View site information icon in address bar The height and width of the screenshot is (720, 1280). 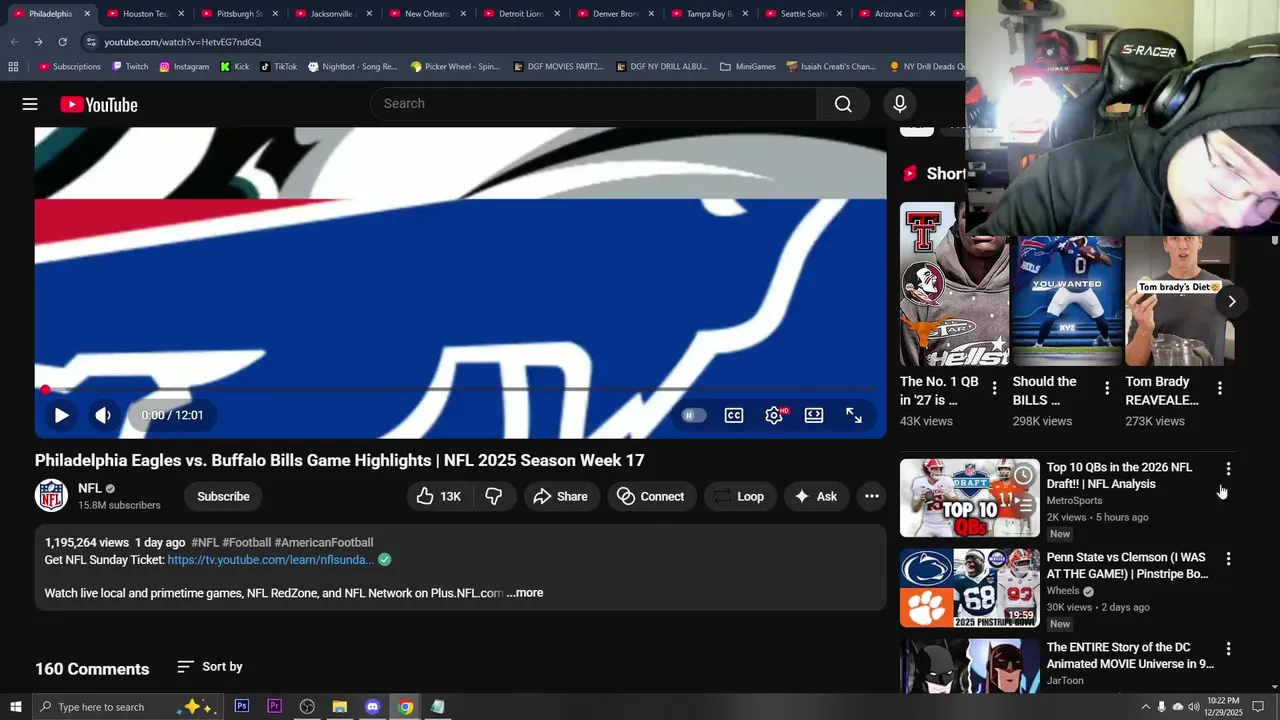pyautogui.click(x=91, y=42)
